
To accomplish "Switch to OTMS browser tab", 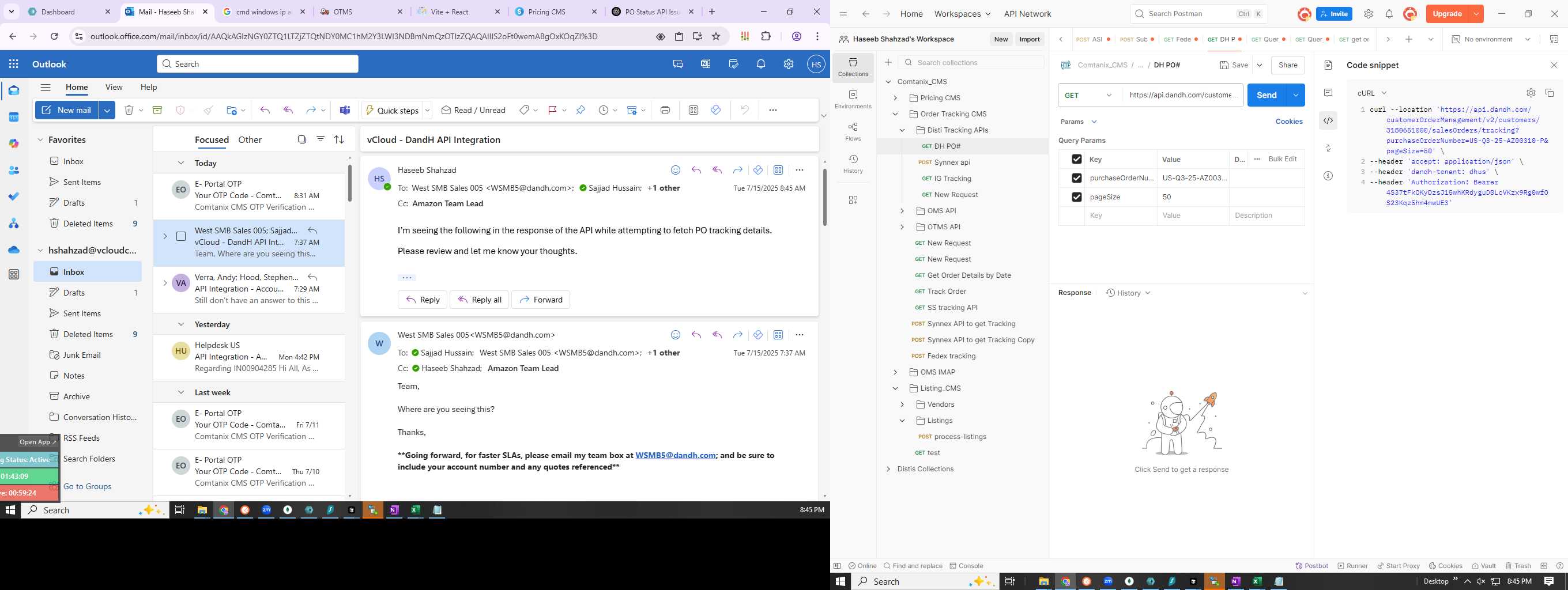I will [x=361, y=12].
